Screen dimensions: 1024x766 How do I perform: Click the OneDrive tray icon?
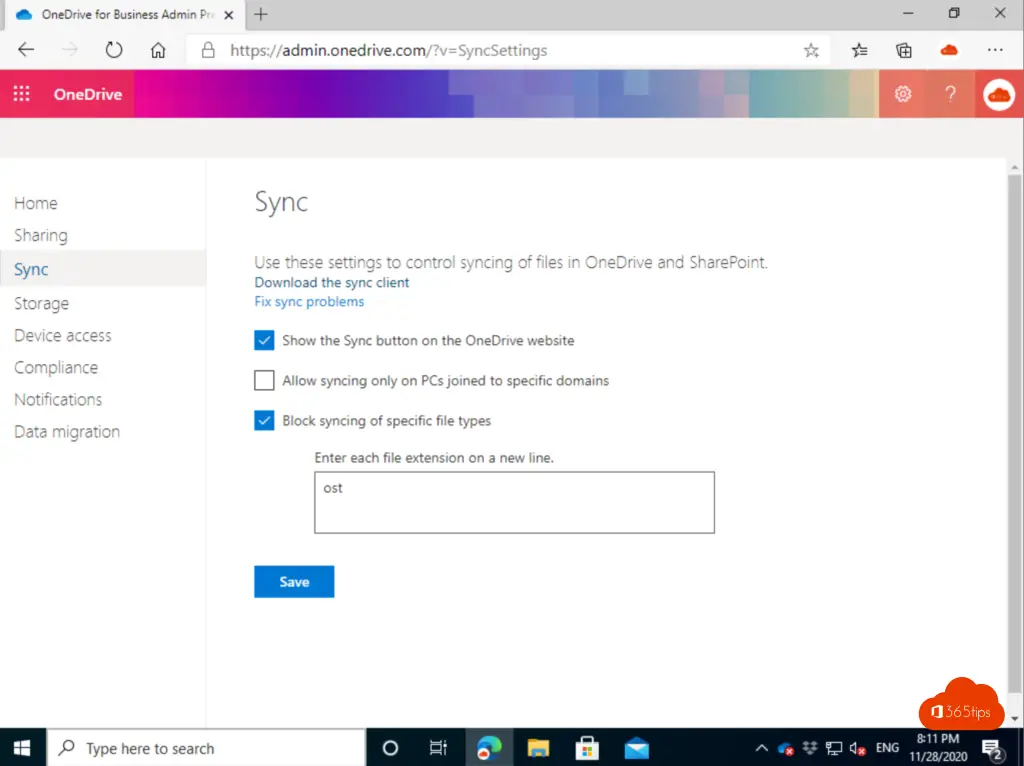(x=786, y=748)
